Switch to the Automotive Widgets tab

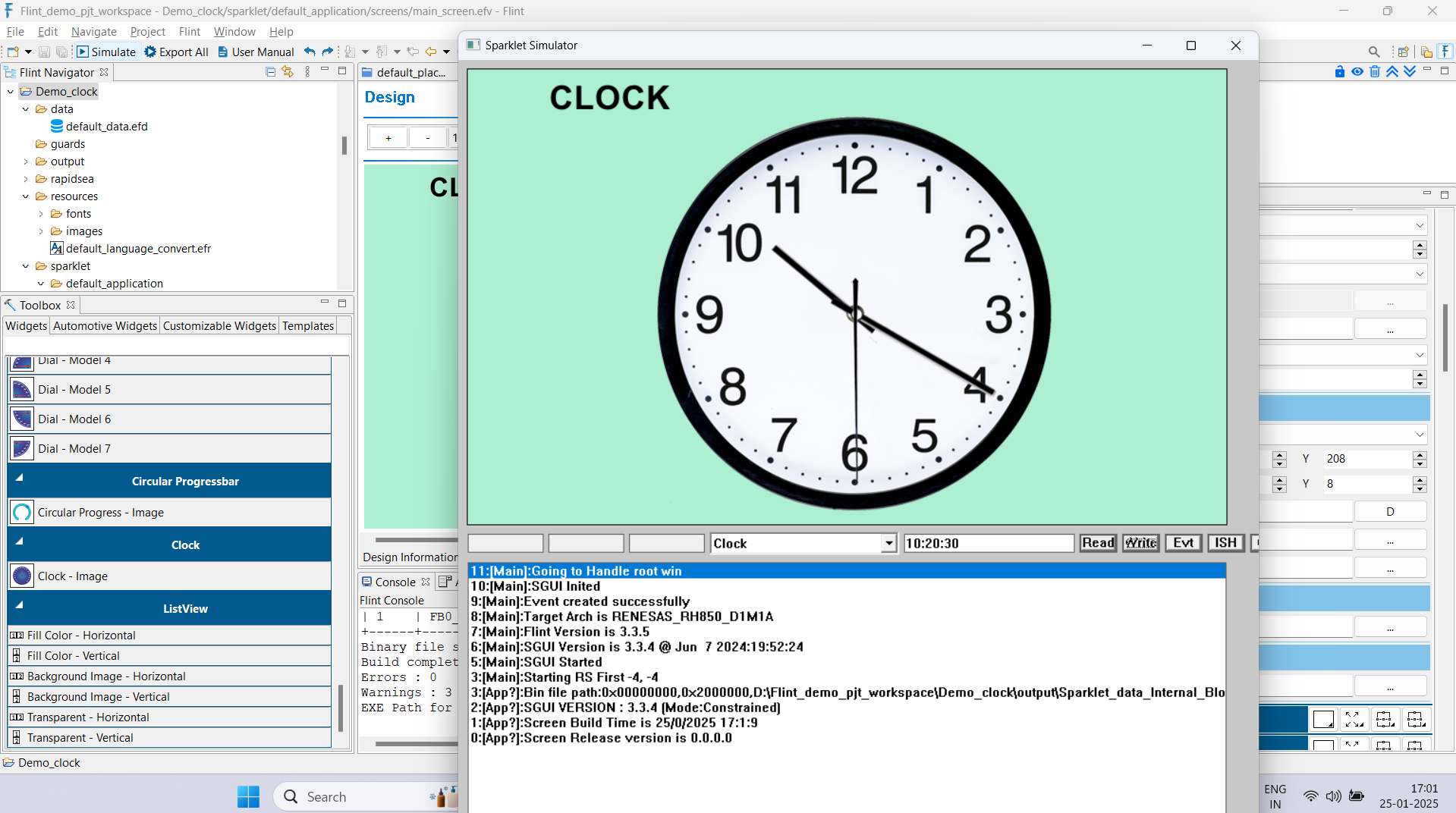[x=104, y=325]
